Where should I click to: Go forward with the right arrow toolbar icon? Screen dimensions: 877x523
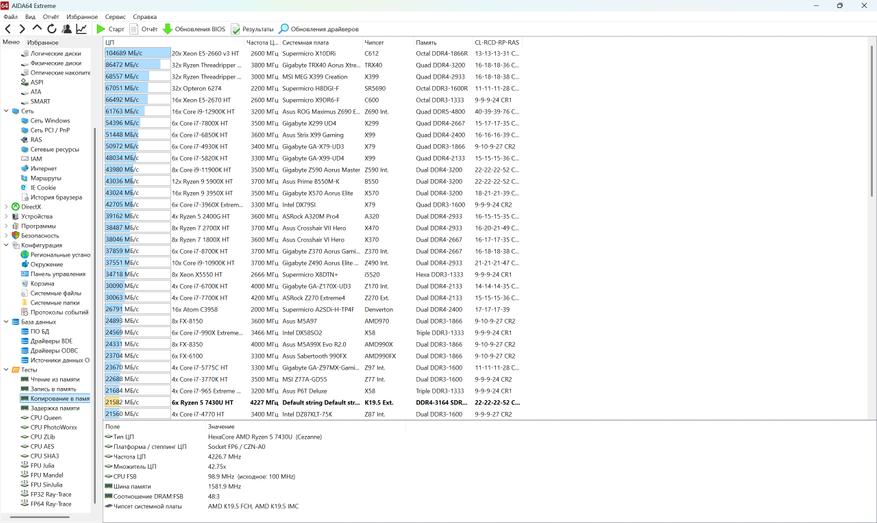tap(22, 29)
